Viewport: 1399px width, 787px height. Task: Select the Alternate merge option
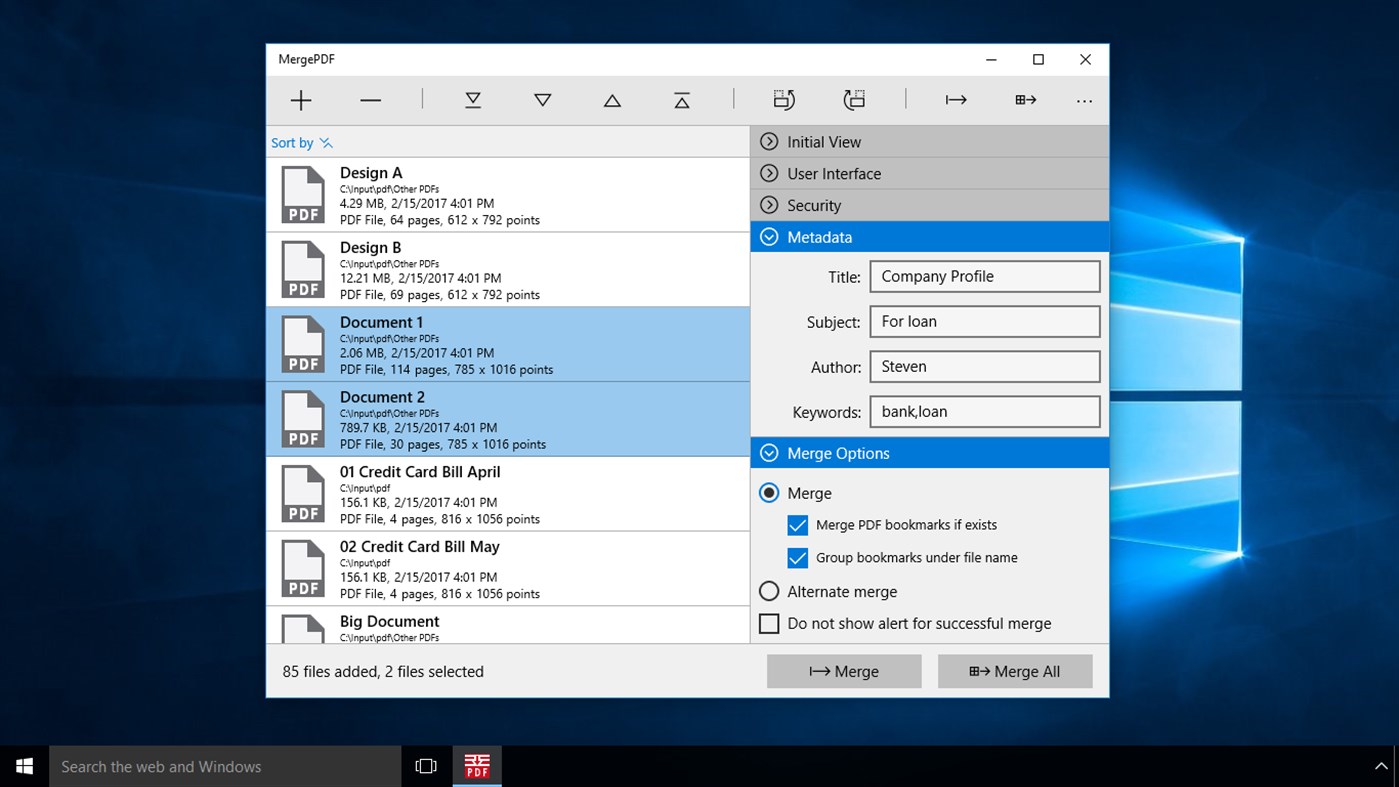click(769, 591)
